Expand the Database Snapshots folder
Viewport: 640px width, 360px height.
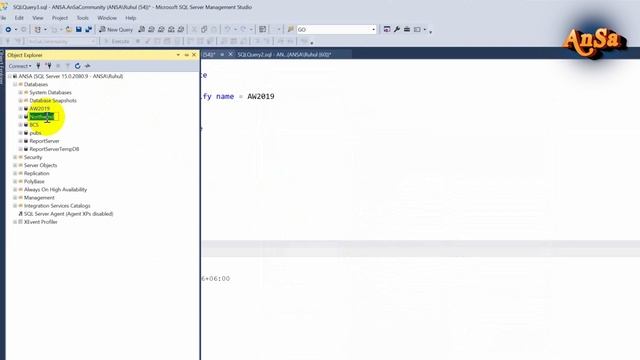pyautogui.click(x=20, y=100)
